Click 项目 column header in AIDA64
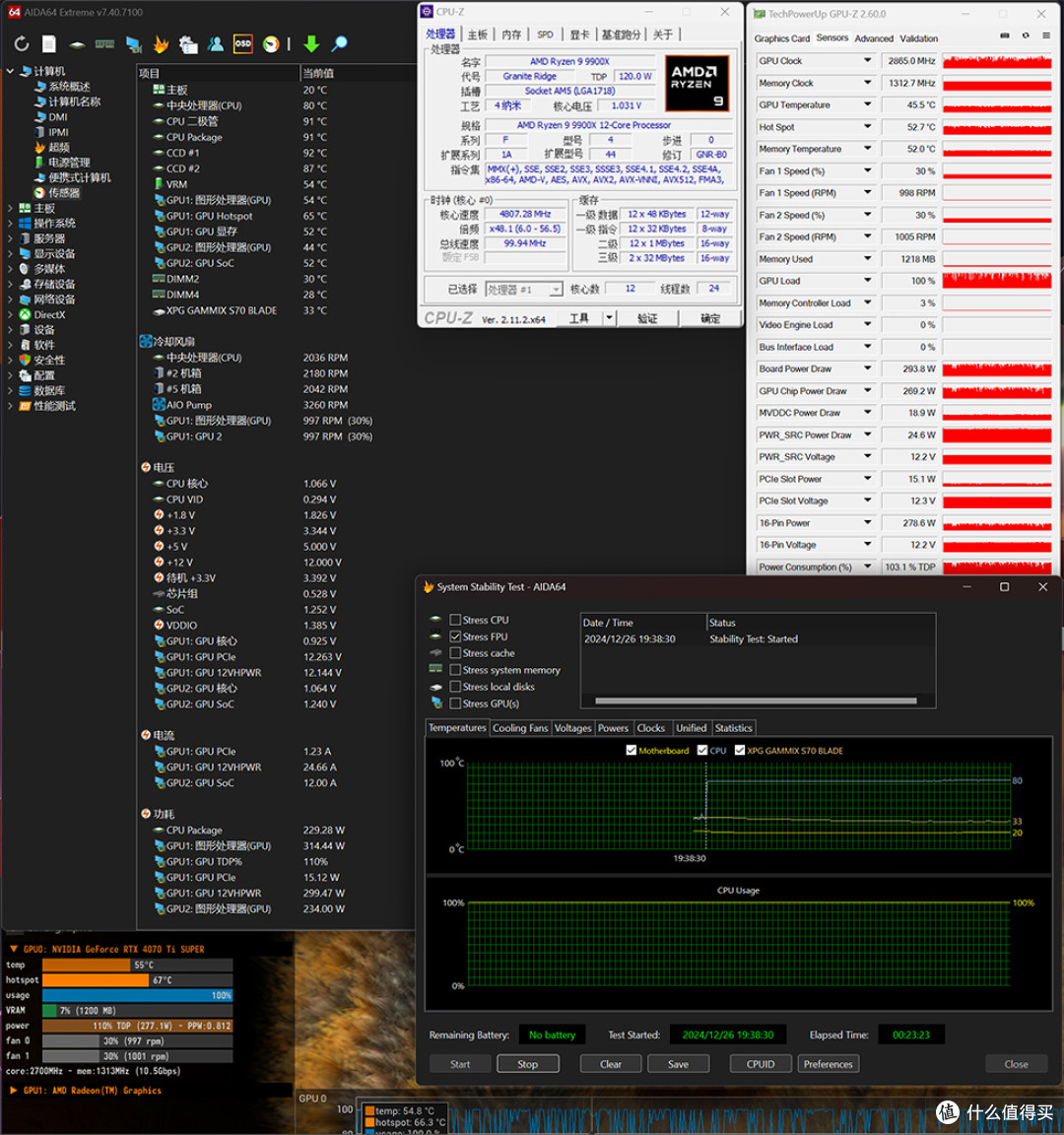The width and height of the screenshot is (1064, 1135). coord(218,73)
